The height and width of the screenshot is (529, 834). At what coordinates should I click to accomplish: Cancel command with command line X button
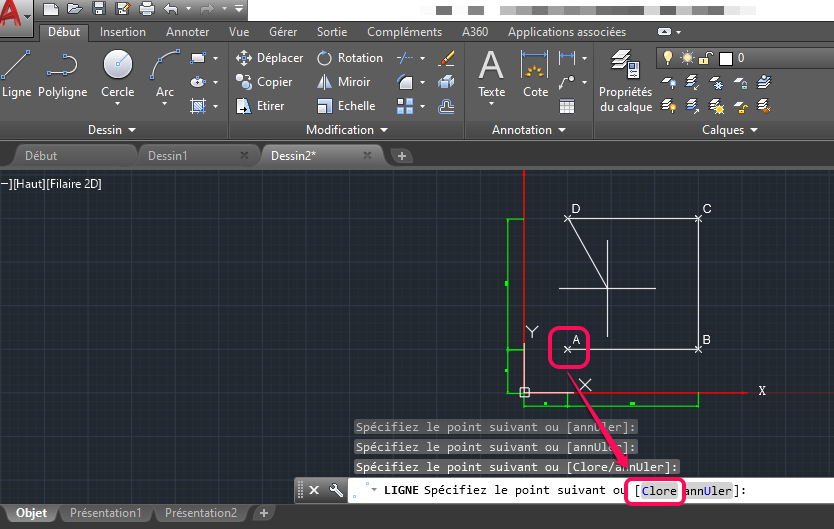pos(314,490)
